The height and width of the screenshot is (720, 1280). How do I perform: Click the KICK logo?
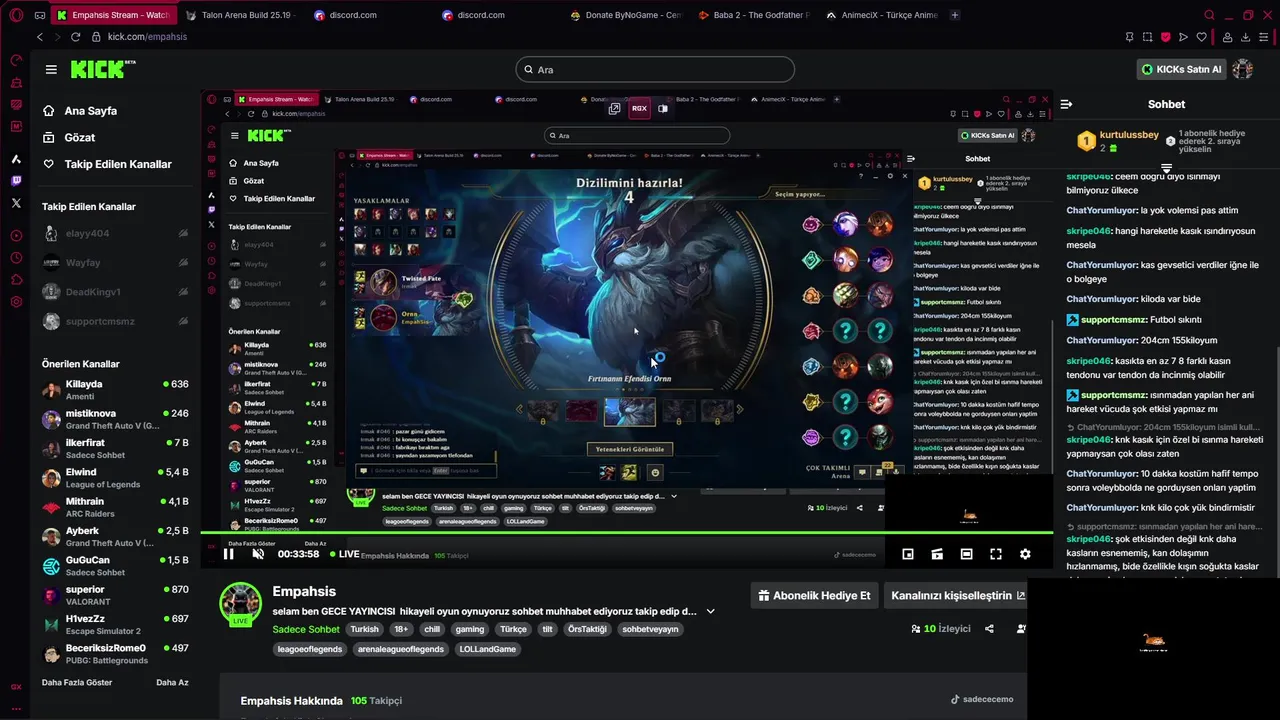pos(102,70)
